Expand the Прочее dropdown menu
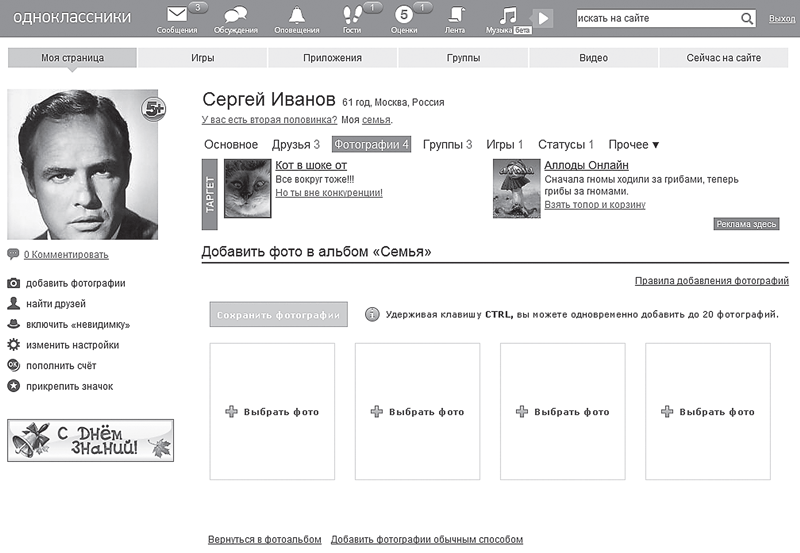This screenshot has height=553, width=800. click(633, 145)
